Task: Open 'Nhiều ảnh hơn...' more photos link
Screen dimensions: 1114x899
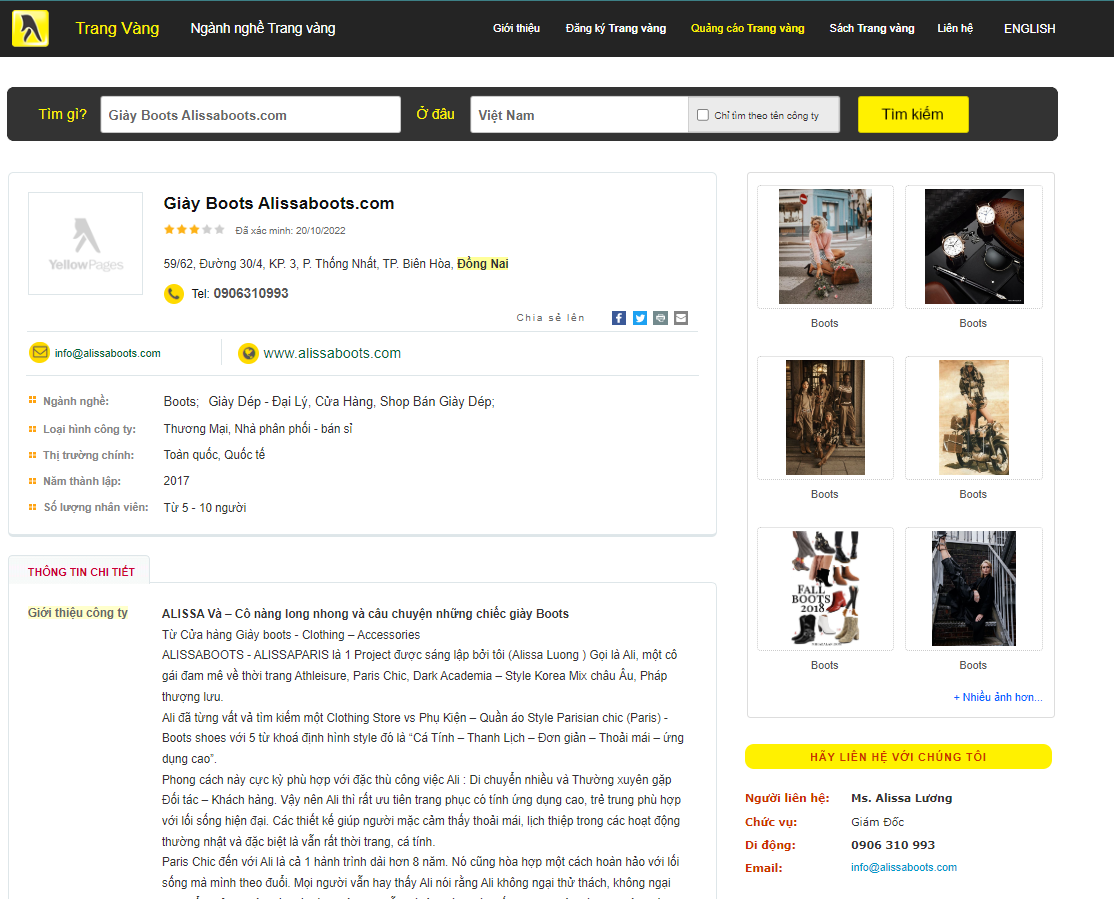Action: [998, 697]
